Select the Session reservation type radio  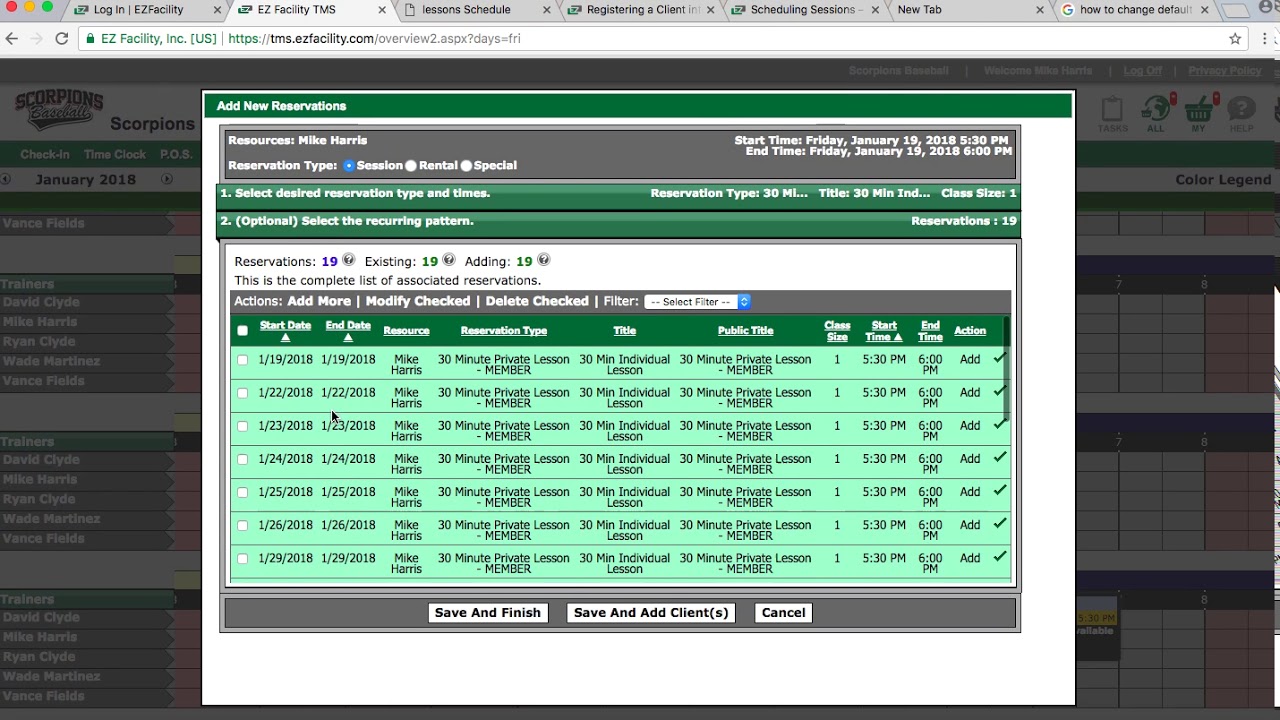pos(349,166)
